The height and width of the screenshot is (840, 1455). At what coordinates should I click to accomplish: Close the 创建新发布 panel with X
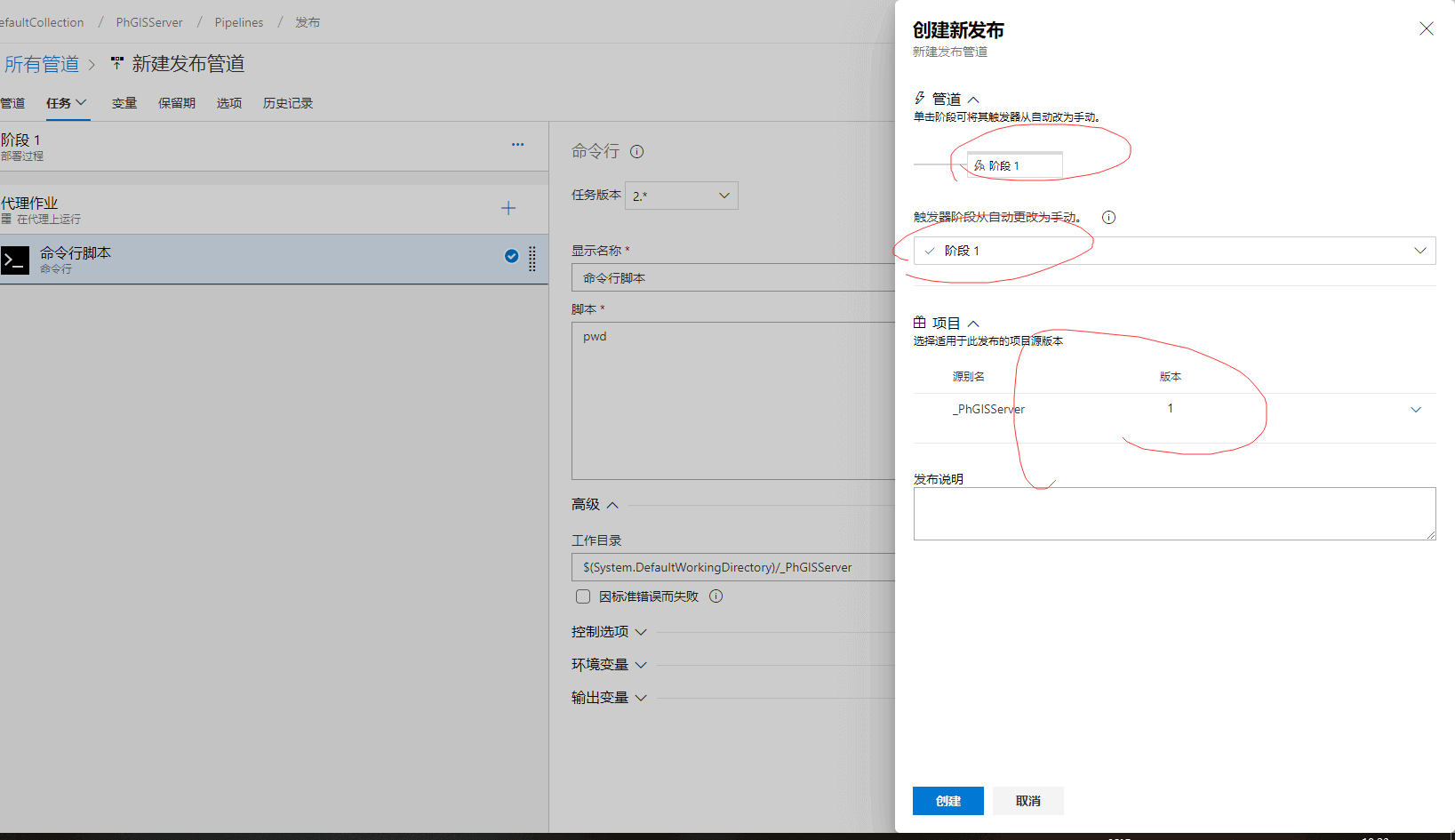1426,28
